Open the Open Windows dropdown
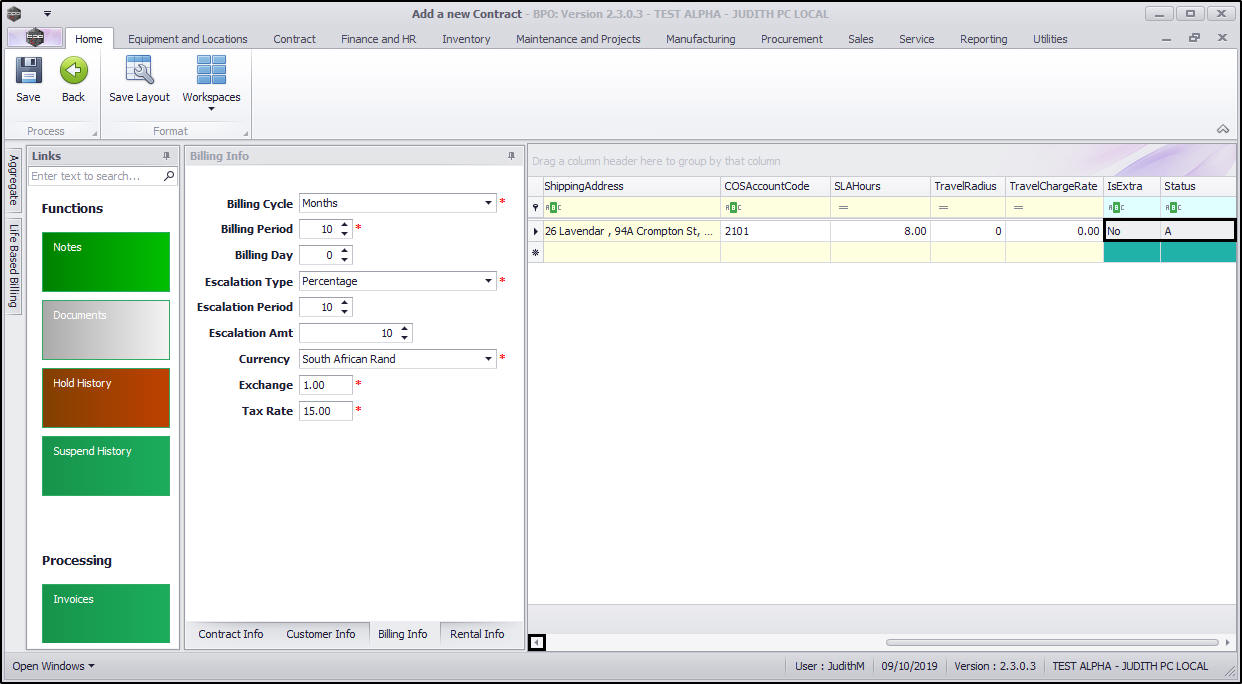The width and height of the screenshot is (1242, 684). 53,666
